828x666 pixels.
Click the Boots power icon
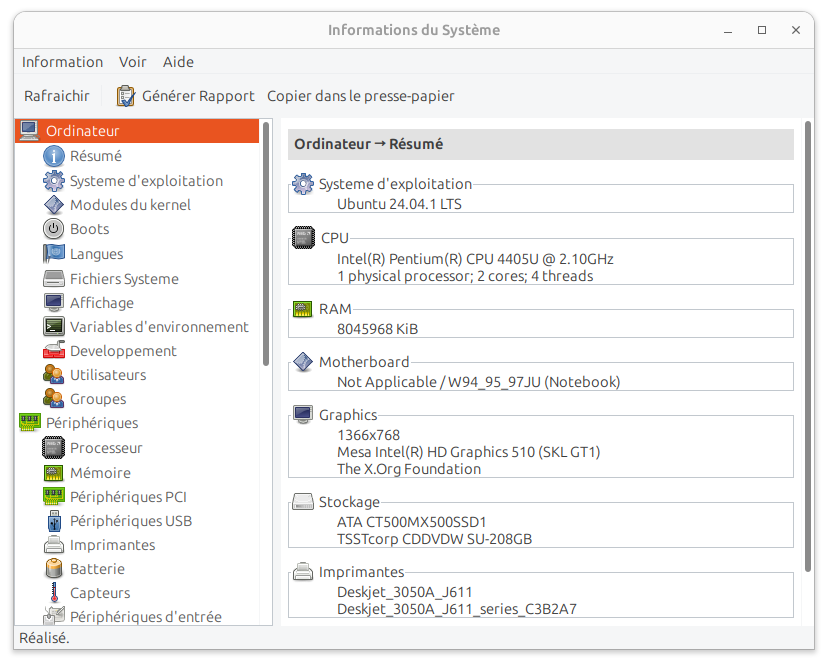54,229
